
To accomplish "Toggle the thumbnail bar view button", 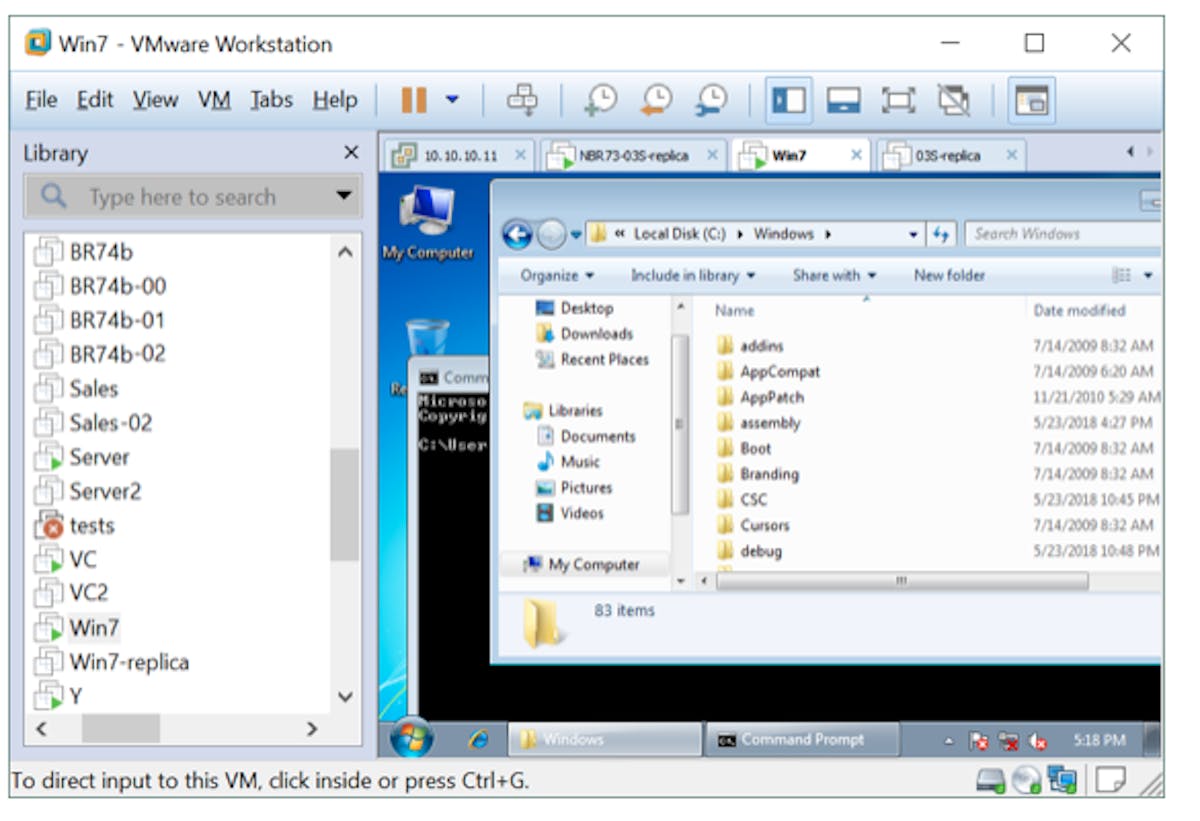I will click(x=843, y=100).
